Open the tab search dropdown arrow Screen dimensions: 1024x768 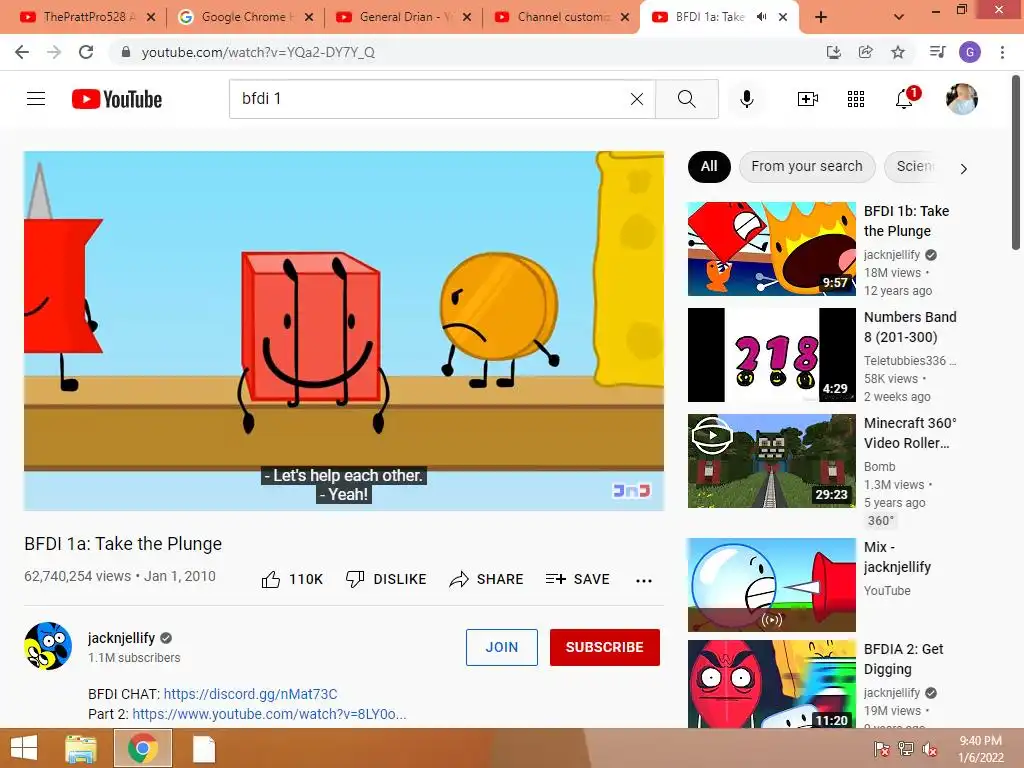pyautogui.click(x=899, y=17)
